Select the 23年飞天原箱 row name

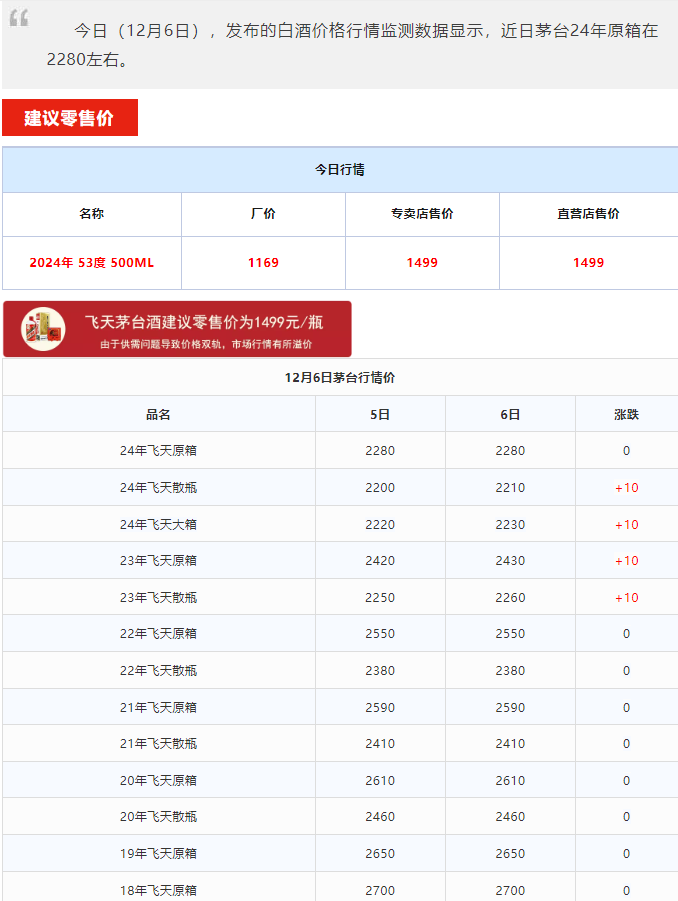point(159,560)
